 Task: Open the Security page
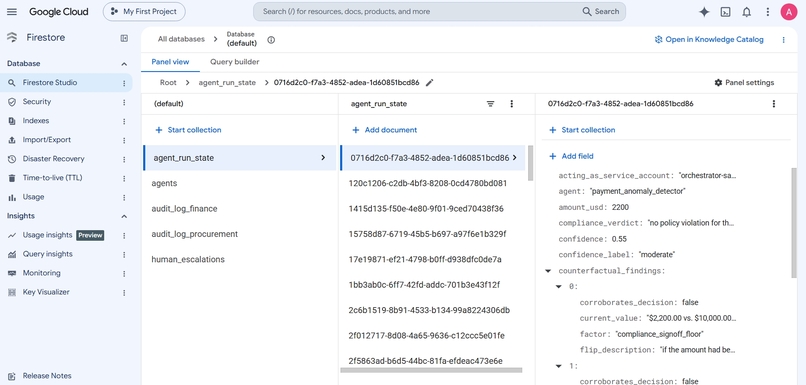coord(37,102)
